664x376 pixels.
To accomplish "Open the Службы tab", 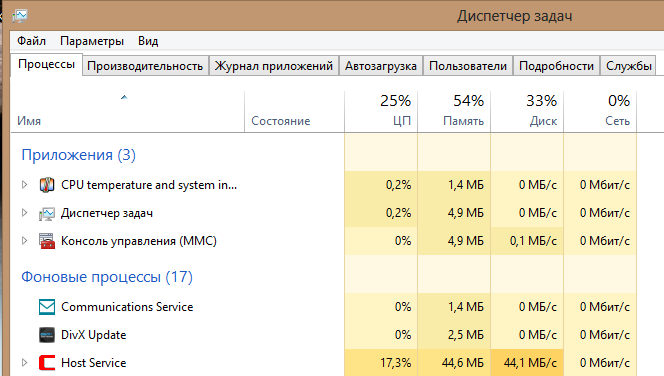I will (629, 66).
